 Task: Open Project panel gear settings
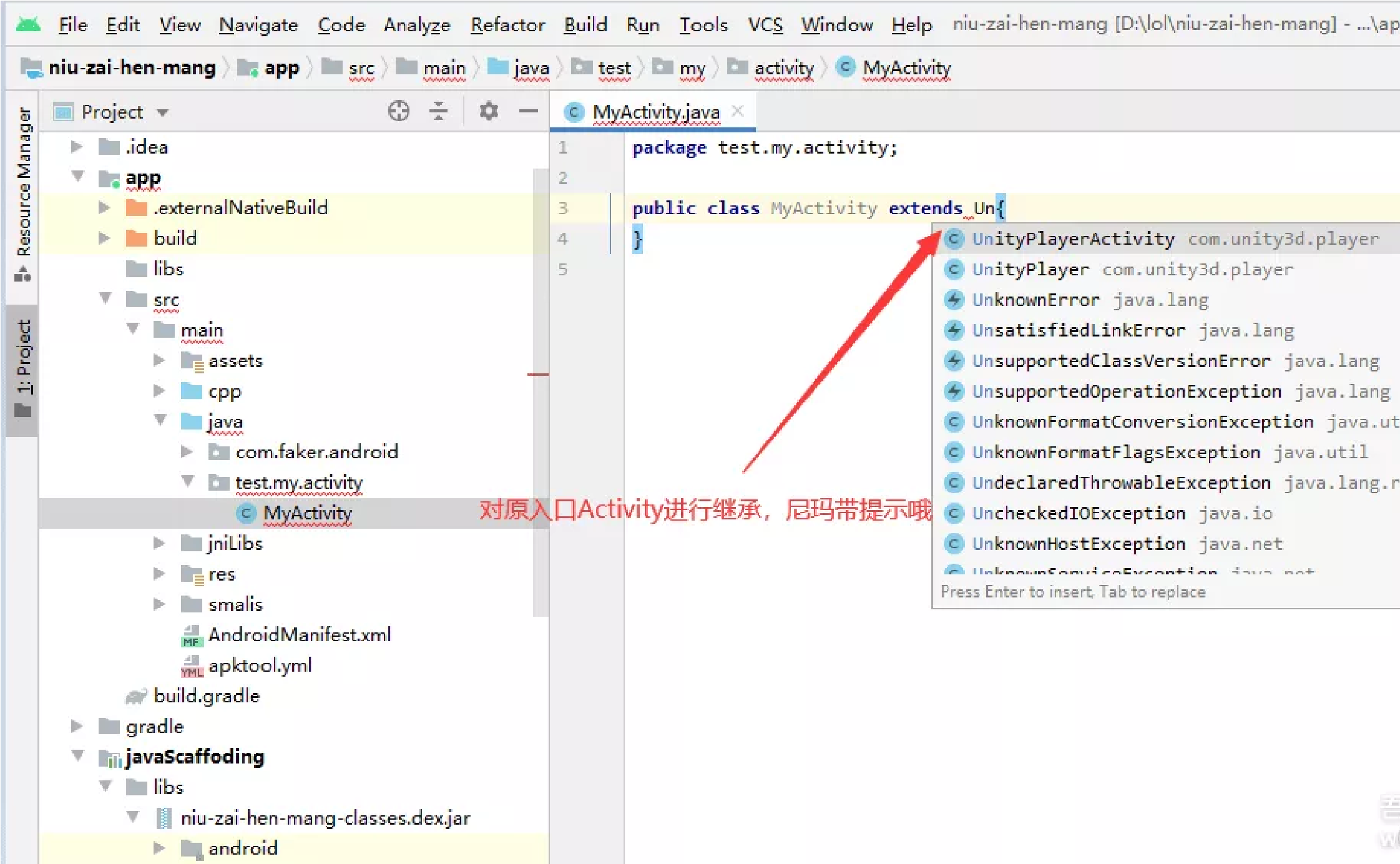[x=488, y=111]
